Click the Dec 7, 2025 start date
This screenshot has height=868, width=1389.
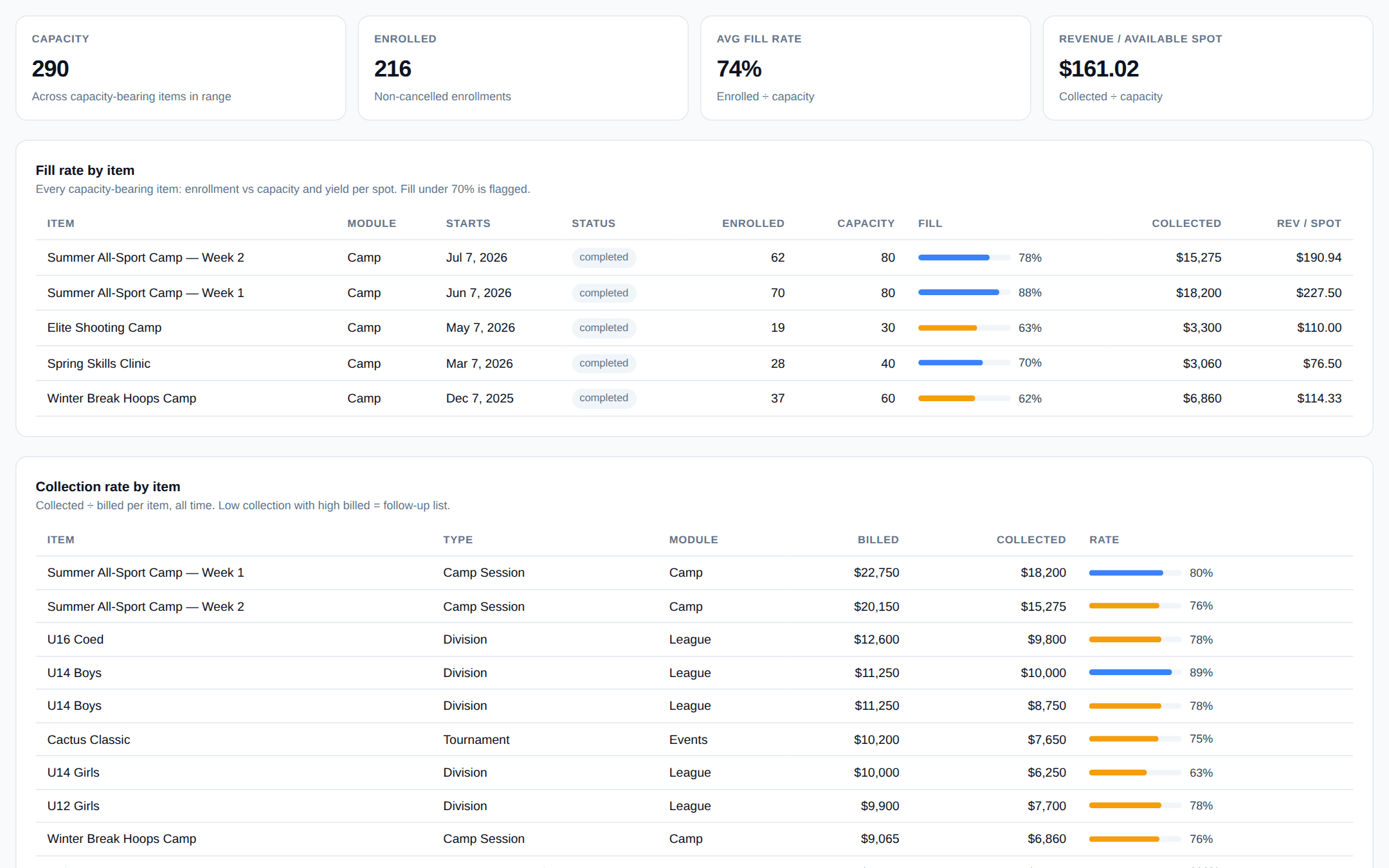pos(480,398)
